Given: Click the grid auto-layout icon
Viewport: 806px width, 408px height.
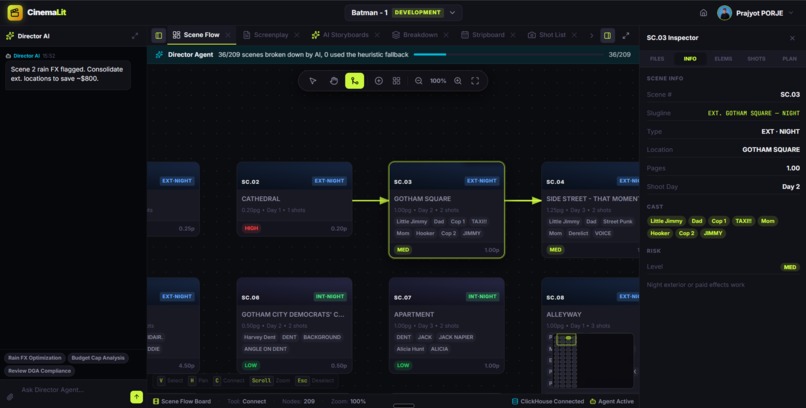Looking at the screenshot, I should click(x=396, y=81).
